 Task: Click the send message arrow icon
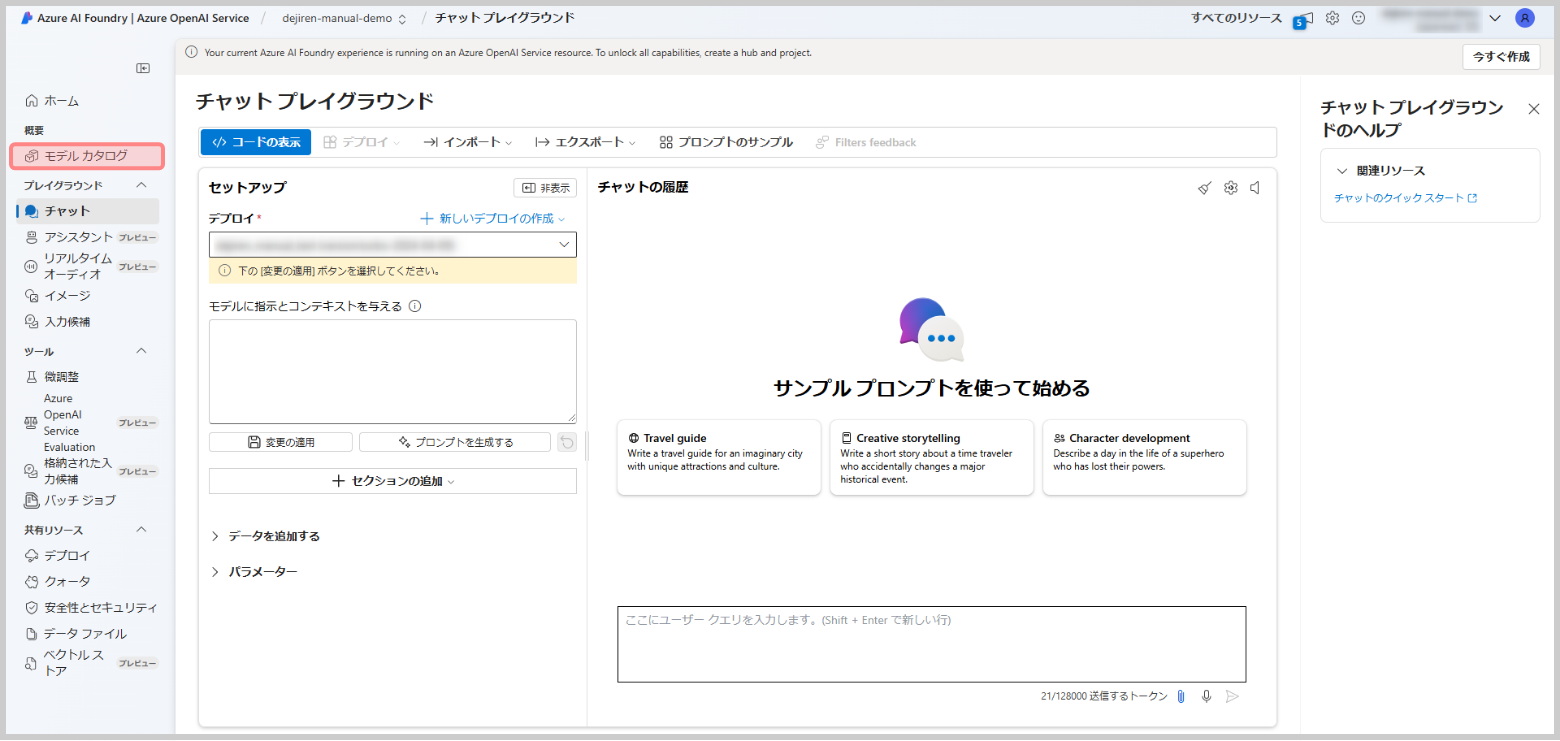[1233, 696]
